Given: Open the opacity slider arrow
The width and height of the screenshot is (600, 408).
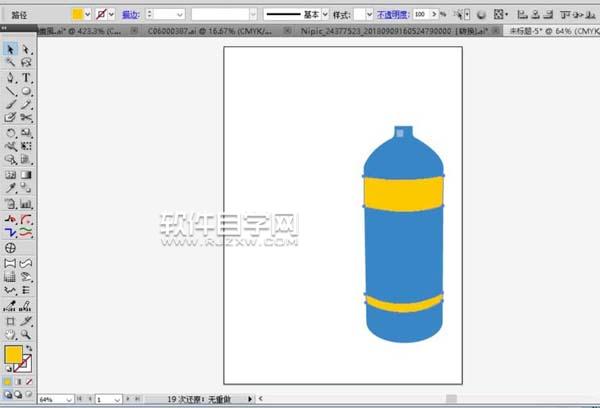Looking at the screenshot, I should point(434,15).
